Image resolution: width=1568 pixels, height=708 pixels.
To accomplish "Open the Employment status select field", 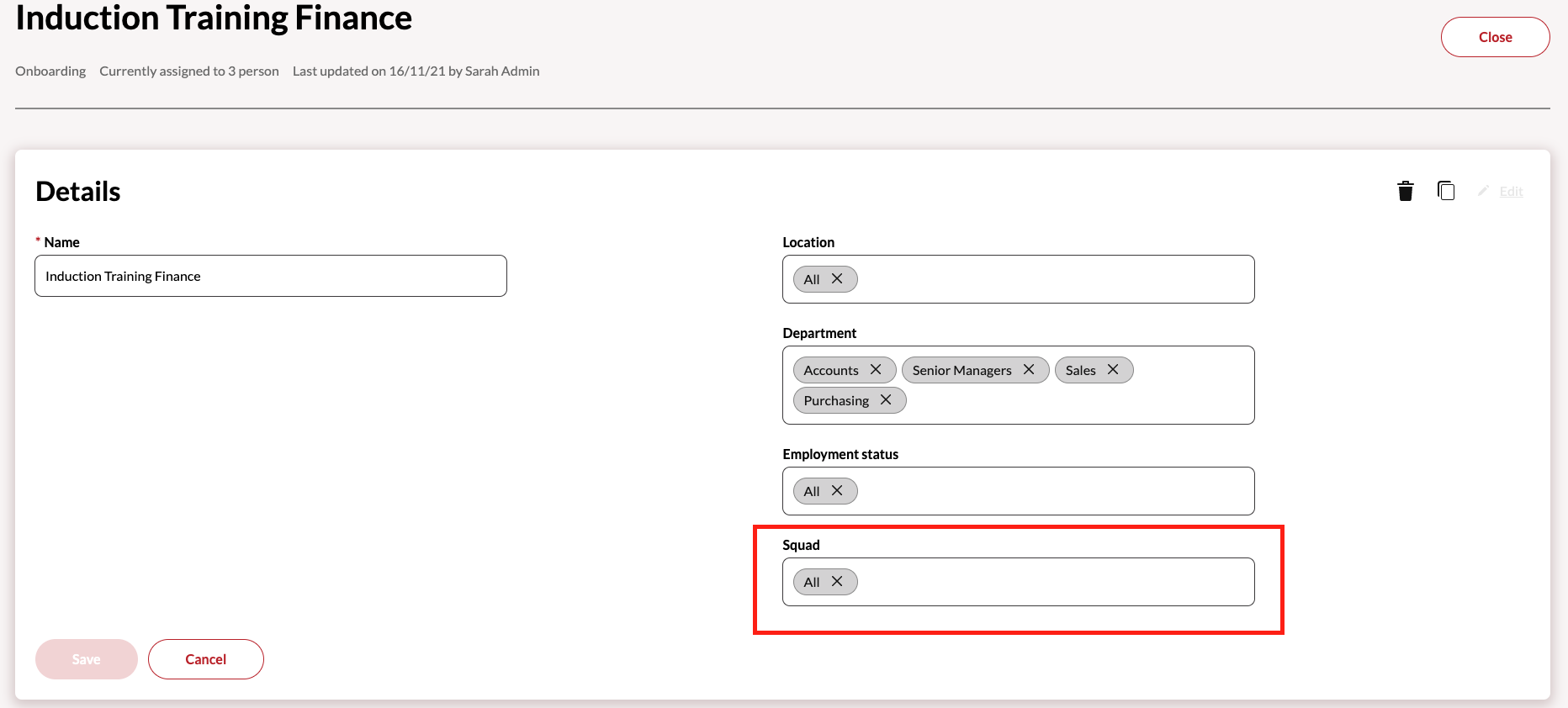I will (1052, 491).
